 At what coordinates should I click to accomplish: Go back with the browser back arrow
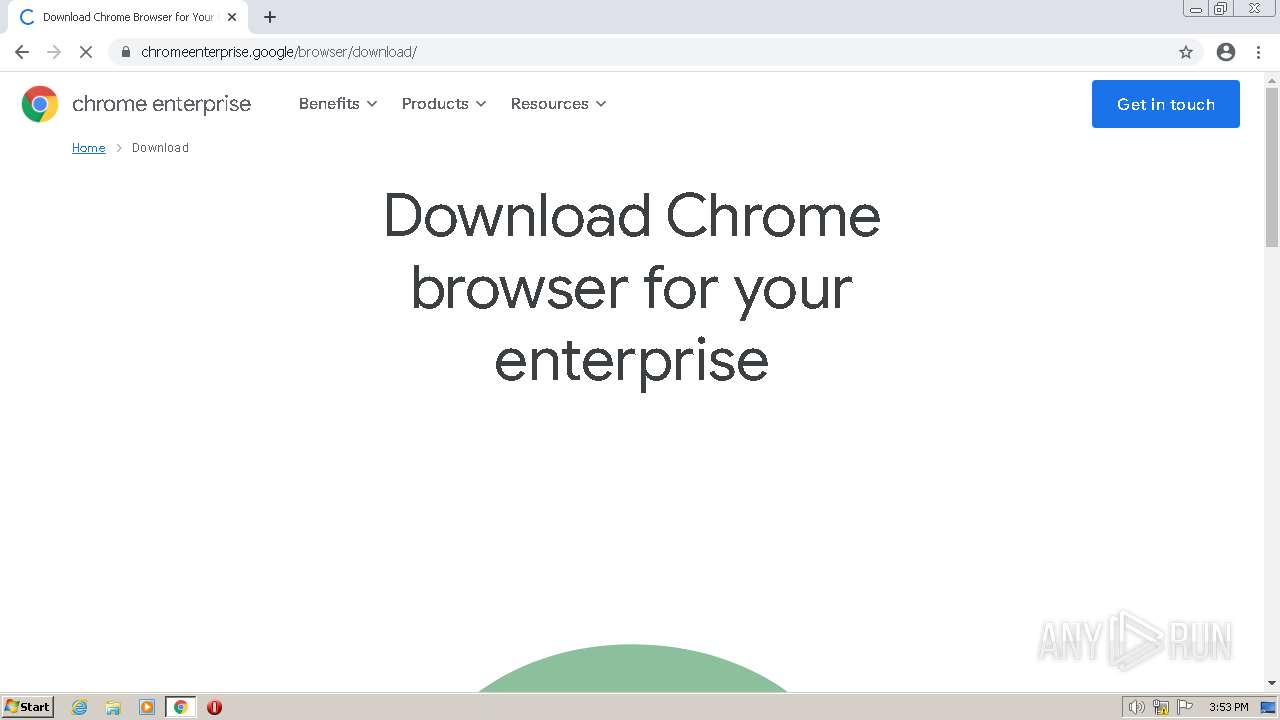(22, 52)
